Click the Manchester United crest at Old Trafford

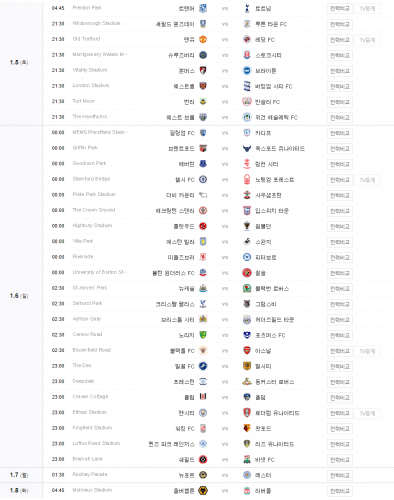pyautogui.click(x=203, y=39)
